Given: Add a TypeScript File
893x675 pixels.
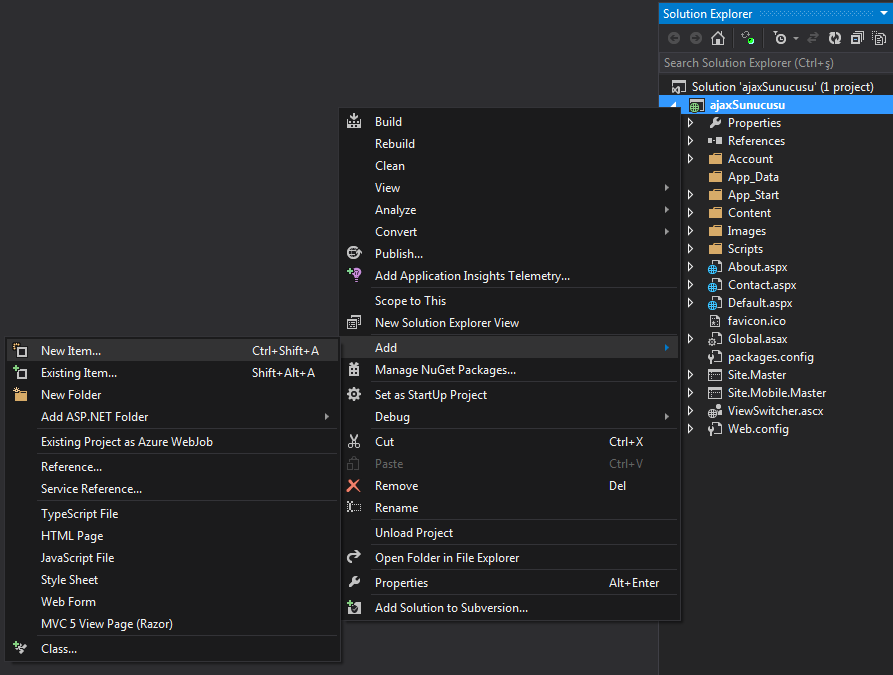Looking at the screenshot, I should [173, 514].
